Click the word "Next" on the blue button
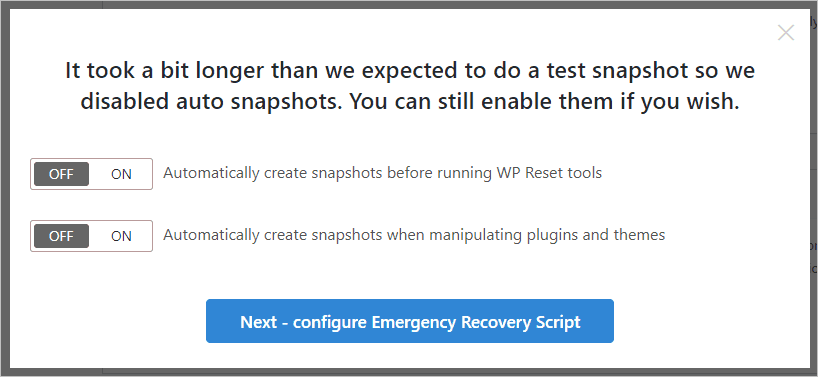Viewport: 818px width, 377px height. coord(258,322)
